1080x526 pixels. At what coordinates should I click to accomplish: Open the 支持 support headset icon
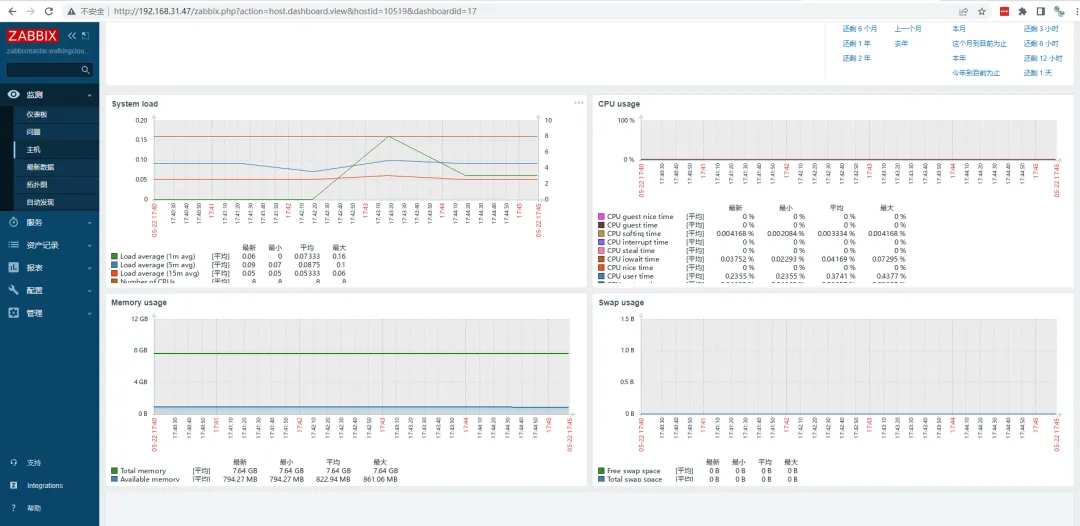click(14, 463)
